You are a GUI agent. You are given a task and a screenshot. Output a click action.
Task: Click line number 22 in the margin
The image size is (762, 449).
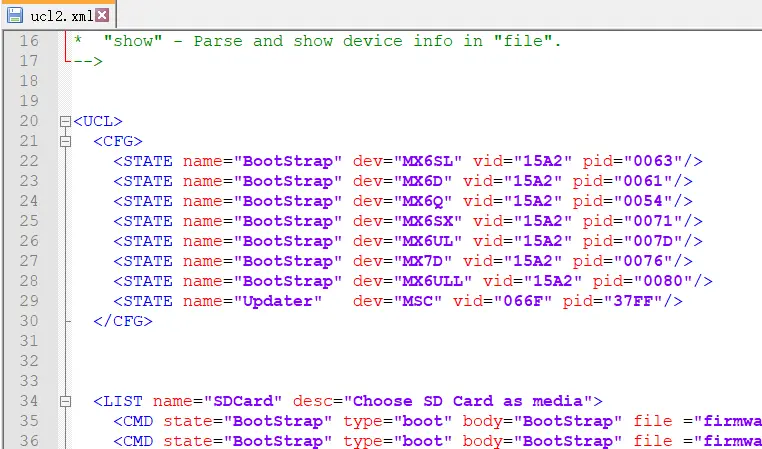click(x=29, y=161)
